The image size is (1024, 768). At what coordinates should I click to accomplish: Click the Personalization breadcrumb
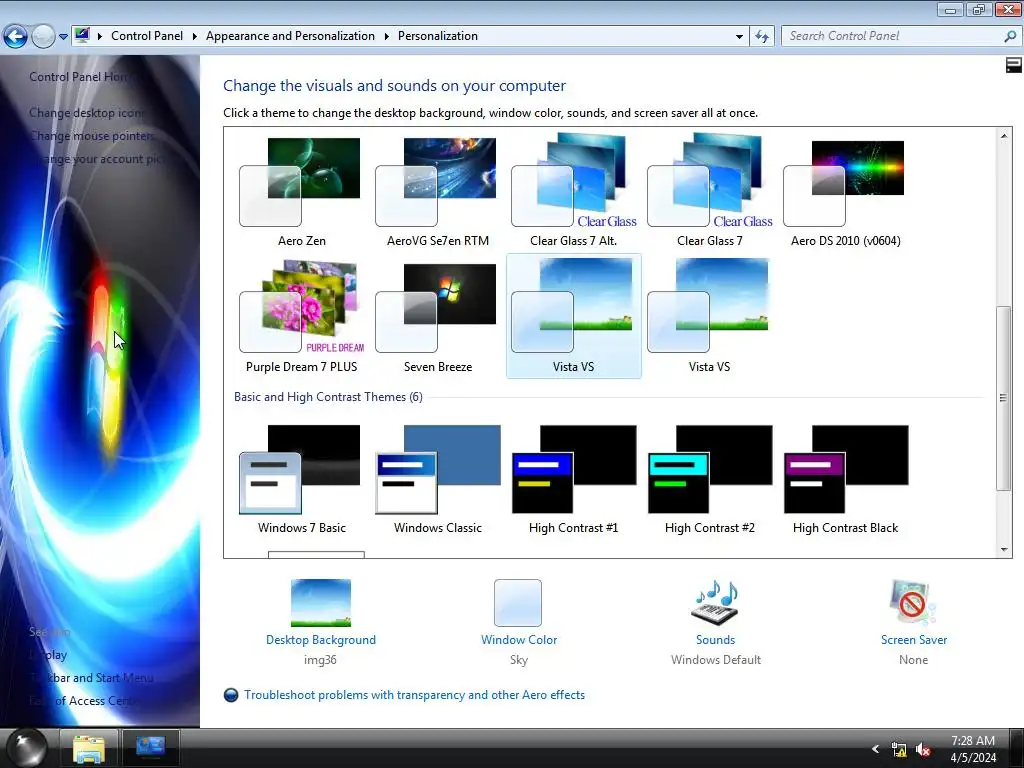[438, 36]
